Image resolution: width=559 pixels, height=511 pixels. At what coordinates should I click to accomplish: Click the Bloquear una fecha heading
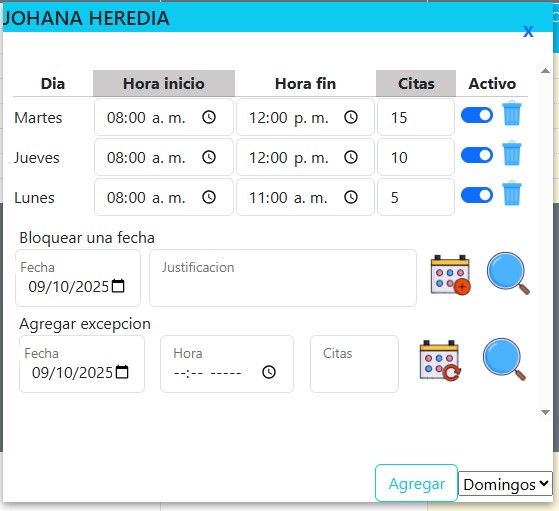(87, 237)
